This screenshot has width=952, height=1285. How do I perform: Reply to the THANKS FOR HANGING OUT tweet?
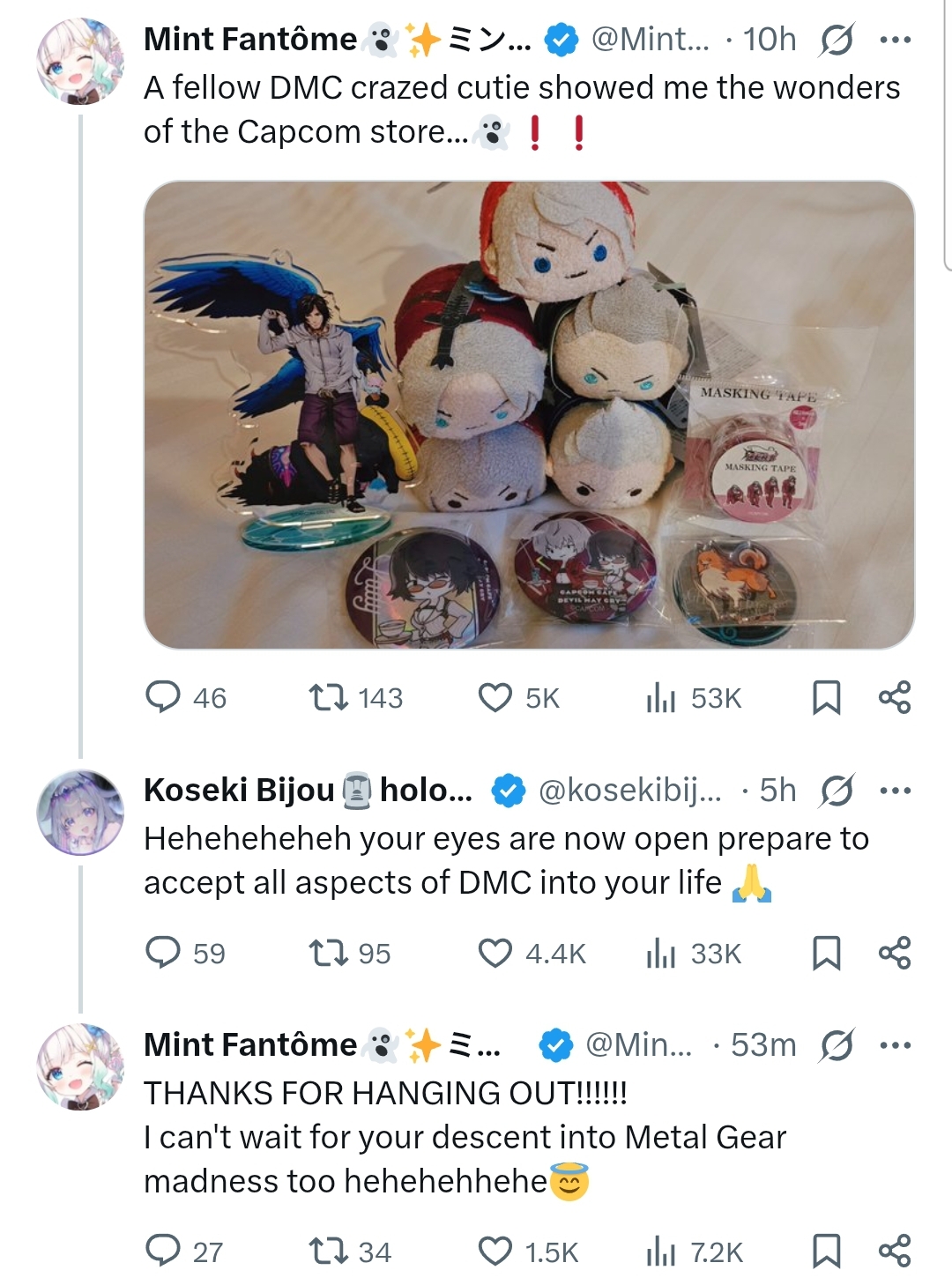coord(162,1252)
